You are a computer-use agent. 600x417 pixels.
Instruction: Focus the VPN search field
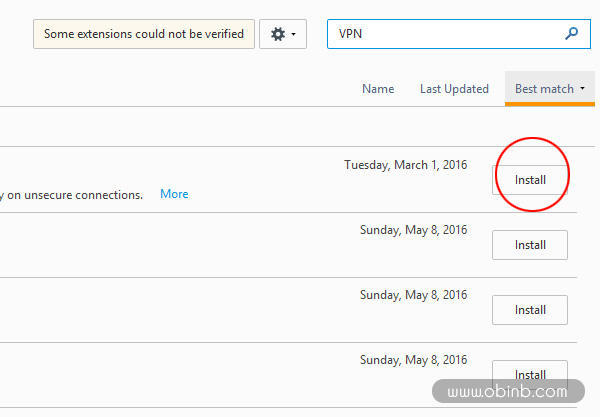459,34
